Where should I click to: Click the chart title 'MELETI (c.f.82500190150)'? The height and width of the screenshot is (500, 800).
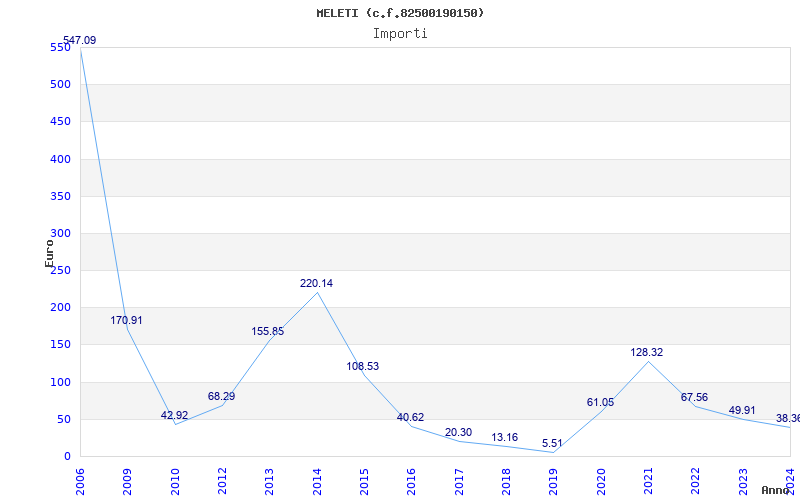(x=400, y=13)
